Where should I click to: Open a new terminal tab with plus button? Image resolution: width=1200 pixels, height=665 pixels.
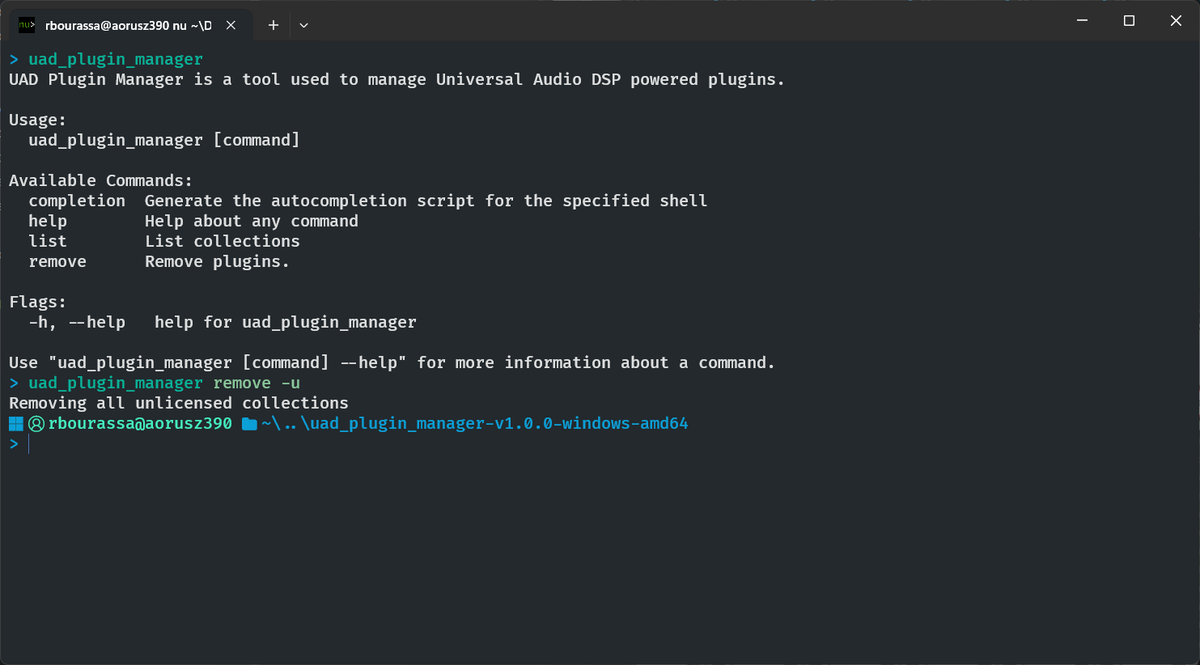tap(273, 23)
